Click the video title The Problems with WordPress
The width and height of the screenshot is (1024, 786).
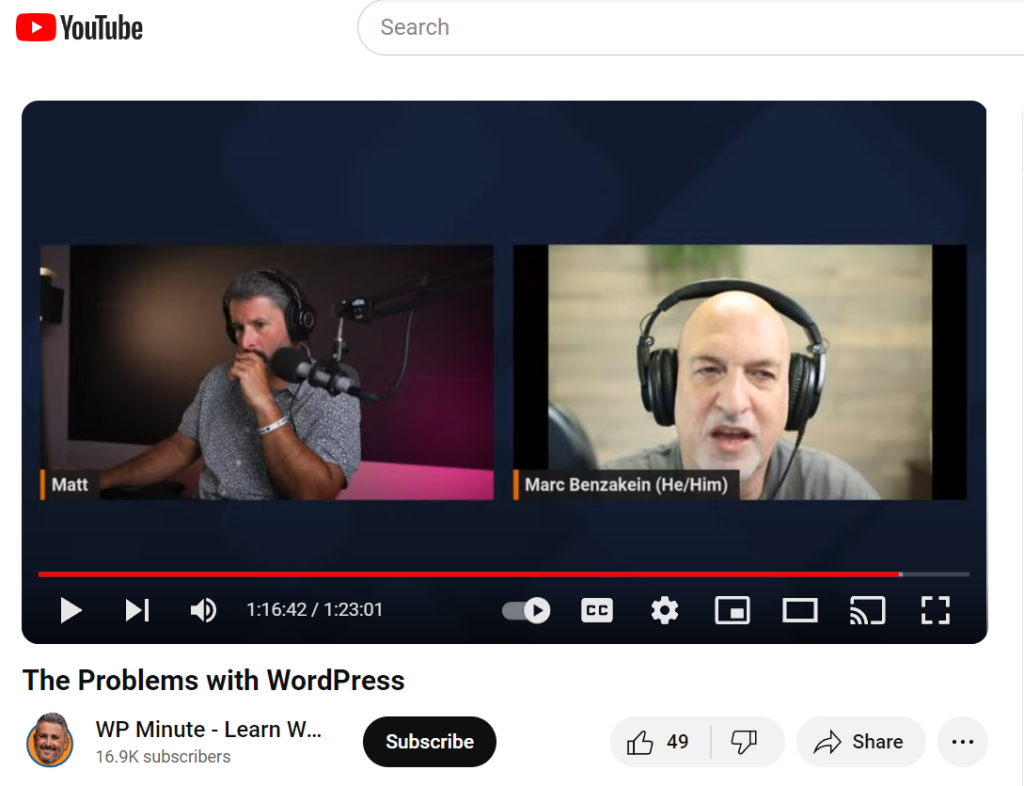(x=214, y=680)
